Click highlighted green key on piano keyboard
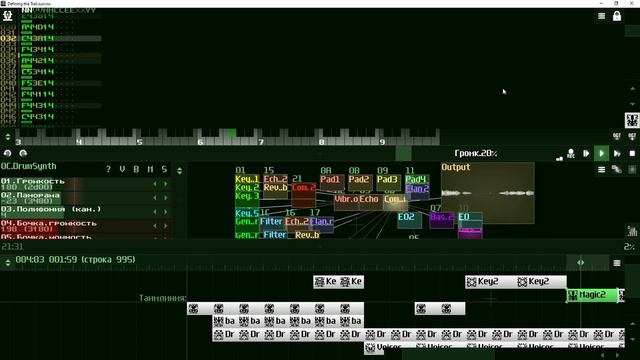This screenshot has height=360, width=640. pyautogui.click(x=231, y=133)
